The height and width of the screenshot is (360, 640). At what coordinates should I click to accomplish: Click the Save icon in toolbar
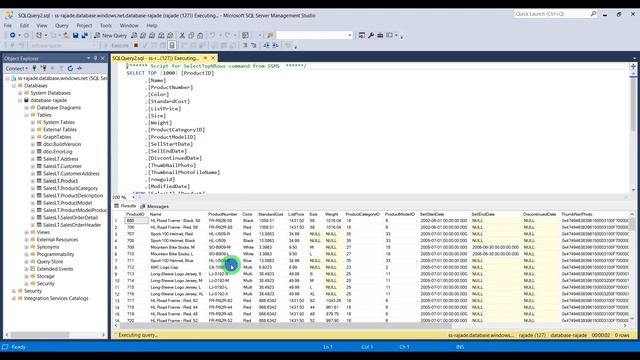coord(76,36)
